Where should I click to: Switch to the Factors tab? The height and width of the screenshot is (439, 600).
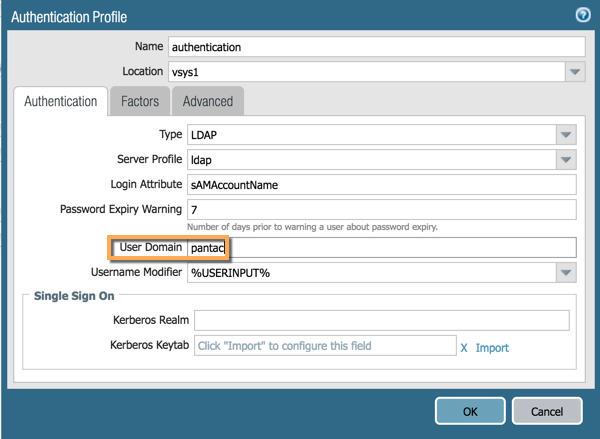coord(140,101)
